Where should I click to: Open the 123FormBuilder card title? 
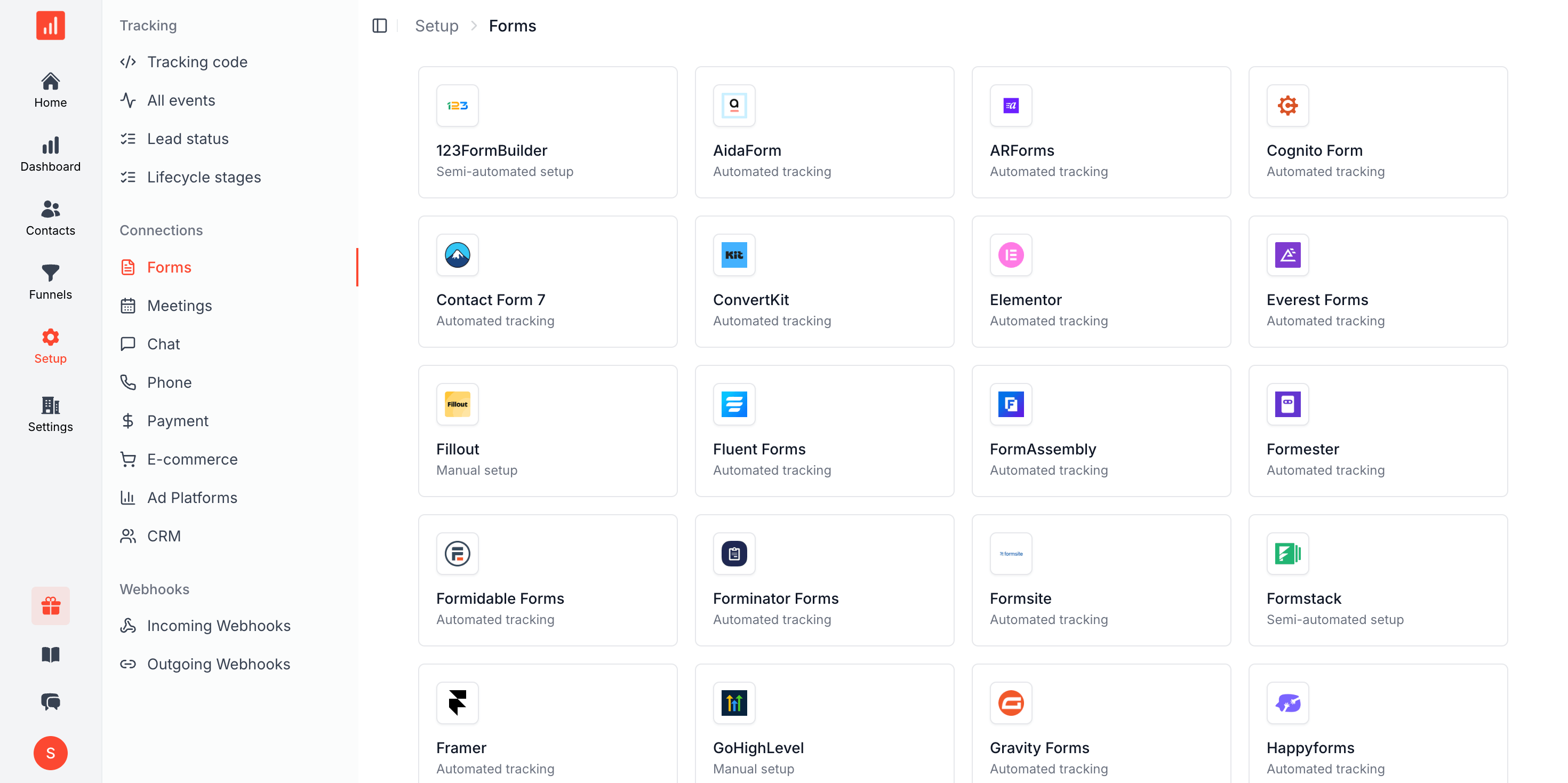pyautogui.click(x=492, y=150)
